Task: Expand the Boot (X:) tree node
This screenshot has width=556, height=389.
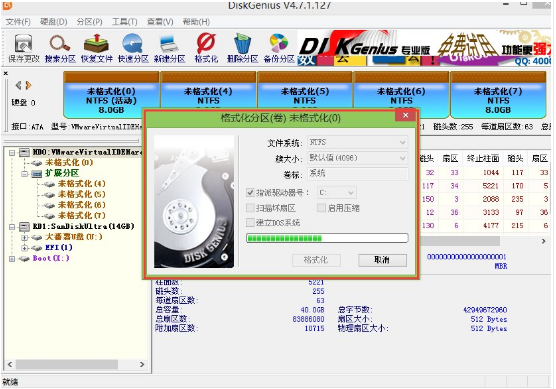Action: point(12,259)
